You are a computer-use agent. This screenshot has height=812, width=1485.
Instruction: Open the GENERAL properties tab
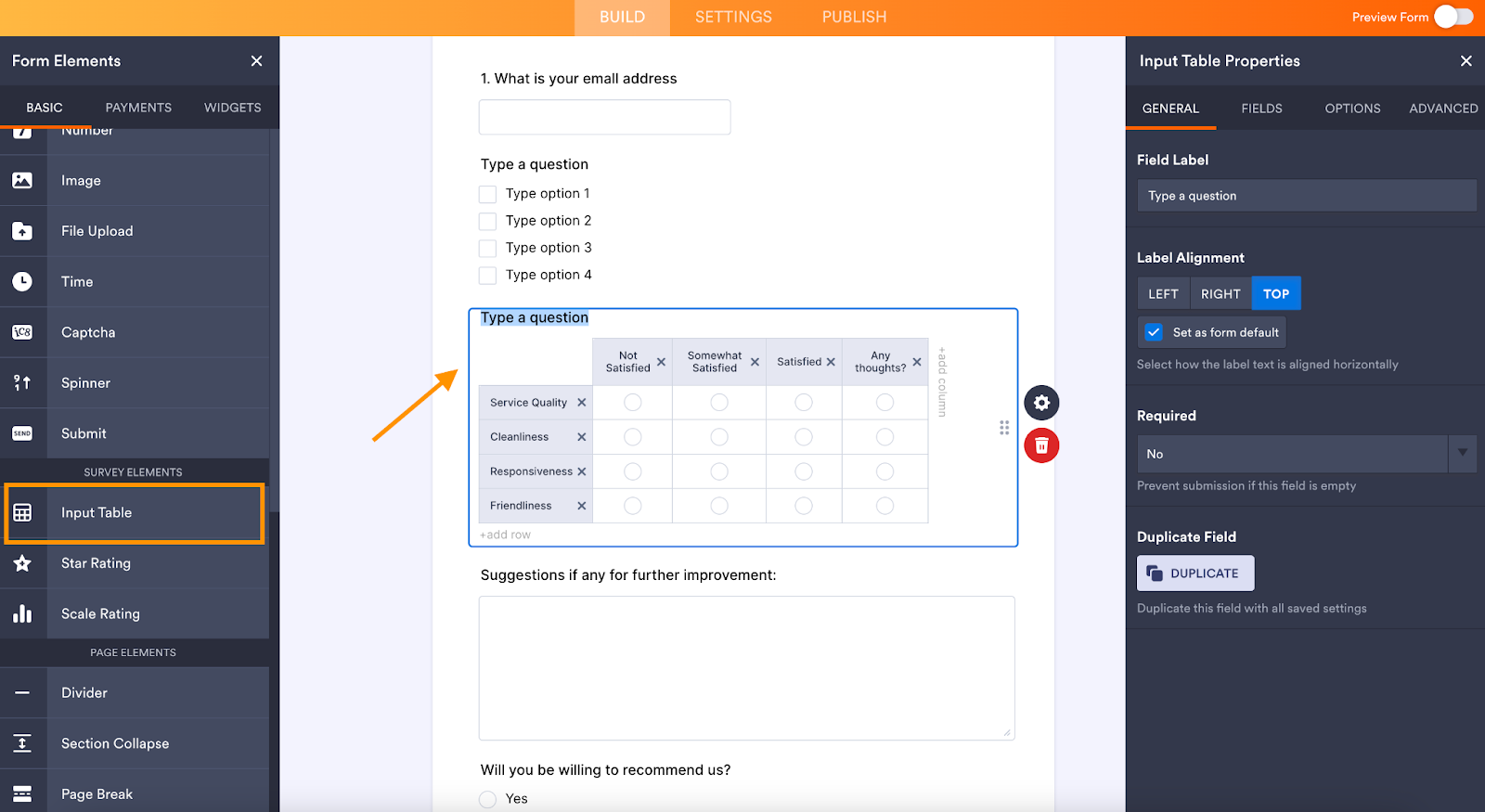tap(1170, 109)
